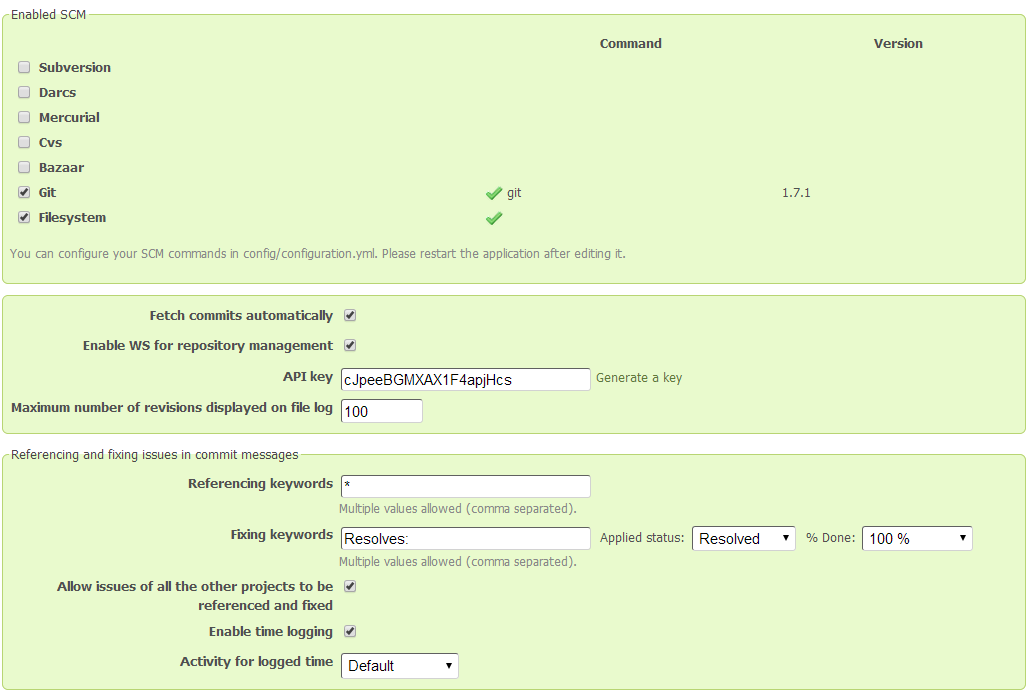
Task: Click the config/configuration.yml notice text
Action: pyautogui.click(x=318, y=253)
